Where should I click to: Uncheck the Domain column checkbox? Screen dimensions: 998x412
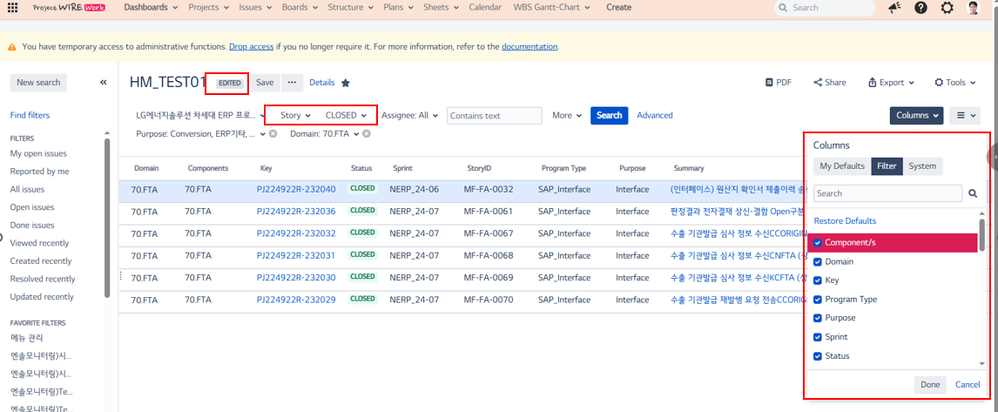coord(818,261)
